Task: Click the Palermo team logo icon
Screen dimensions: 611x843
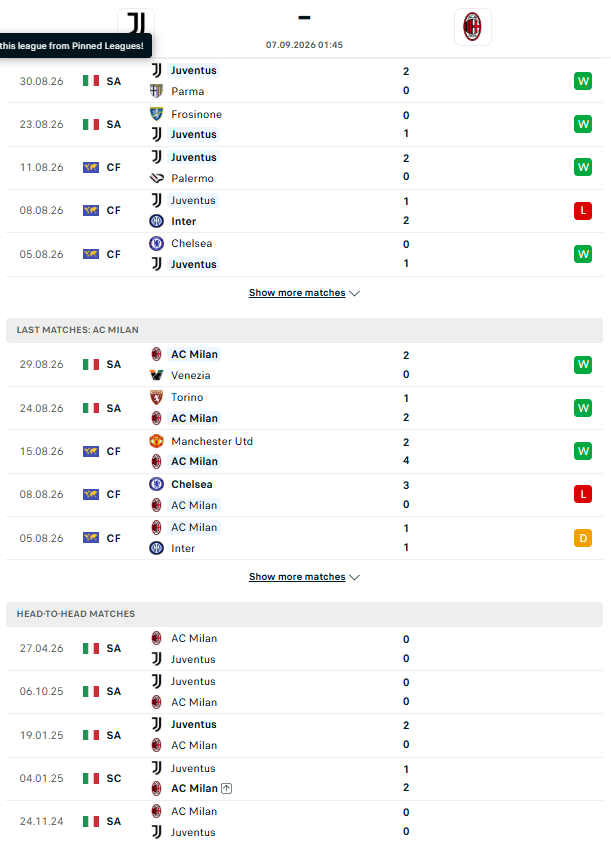Action: (157, 178)
